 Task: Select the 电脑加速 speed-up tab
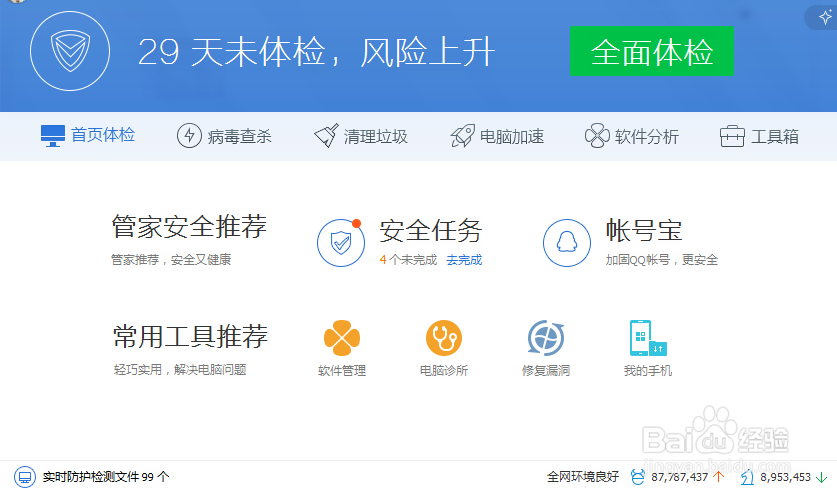497,136
